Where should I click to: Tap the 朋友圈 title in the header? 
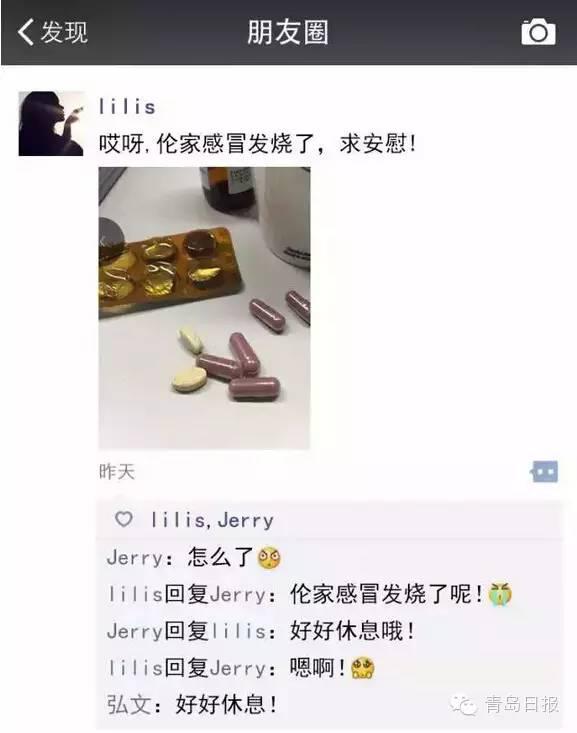coord(288,32)
